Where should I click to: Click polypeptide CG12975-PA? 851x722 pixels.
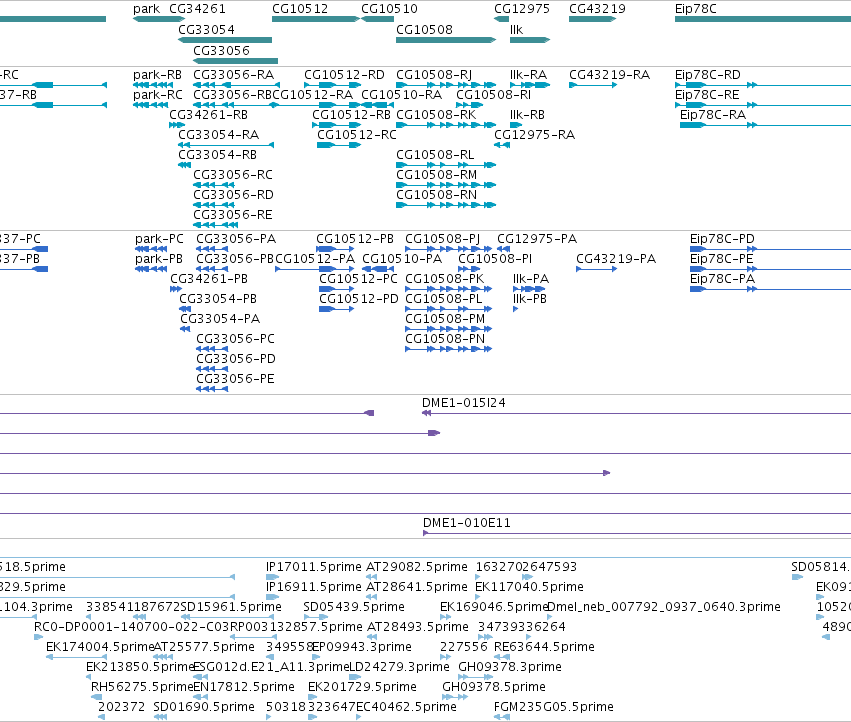point(537,239)
